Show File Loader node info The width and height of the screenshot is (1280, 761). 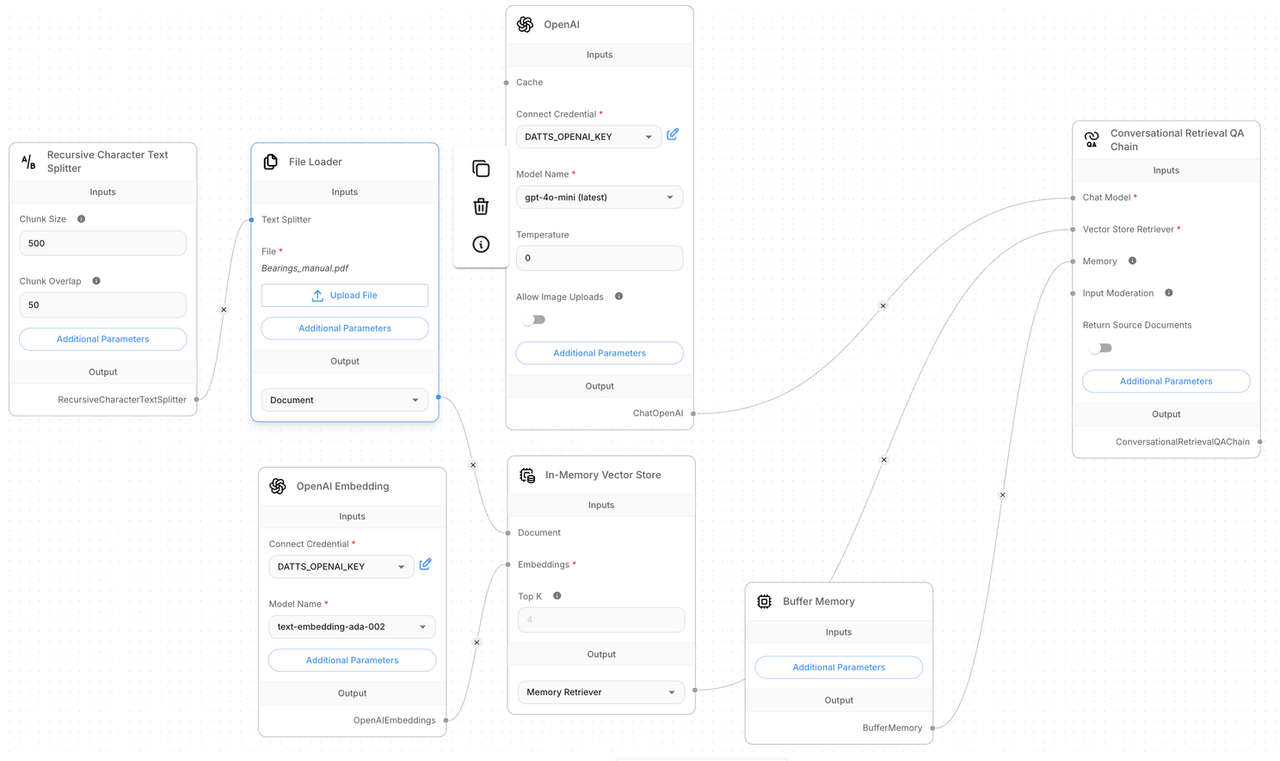pyautogui.click(x=481, y=244)
